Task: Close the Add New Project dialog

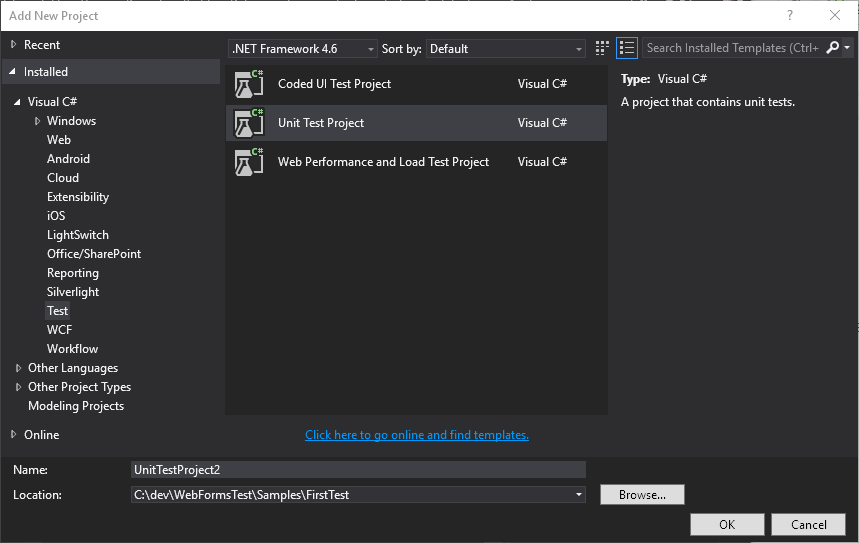Action: click(x=834, y=15)
